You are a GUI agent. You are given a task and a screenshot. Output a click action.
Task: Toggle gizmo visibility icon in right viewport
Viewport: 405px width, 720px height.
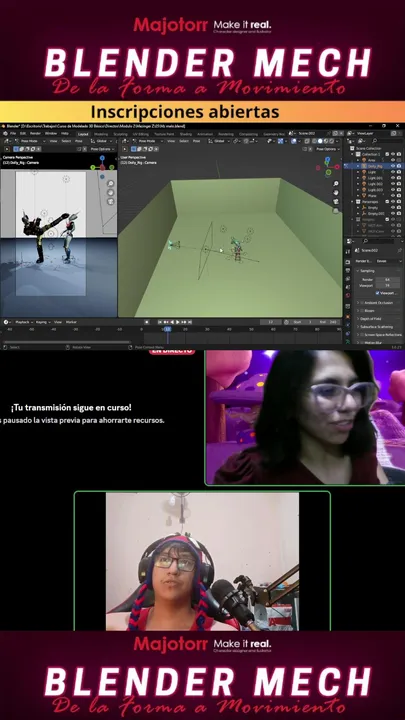pyautogui.click(x=281, y=141)
